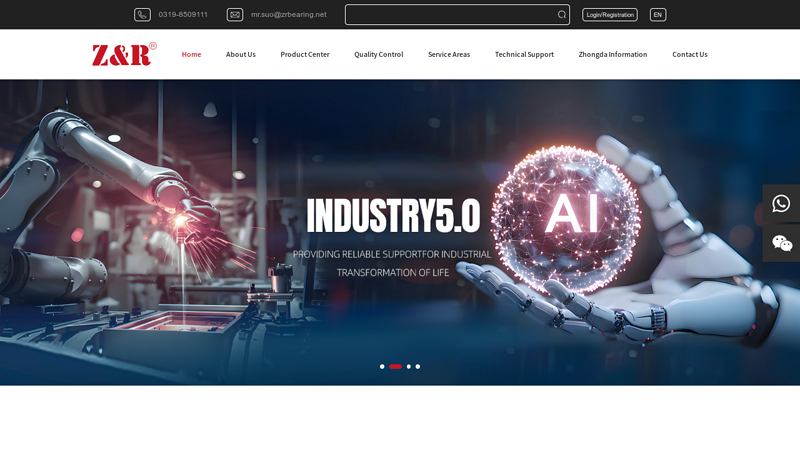800x450 pixels.
Task: Open the WeChat floating contact button
Action: pos(781,243)
